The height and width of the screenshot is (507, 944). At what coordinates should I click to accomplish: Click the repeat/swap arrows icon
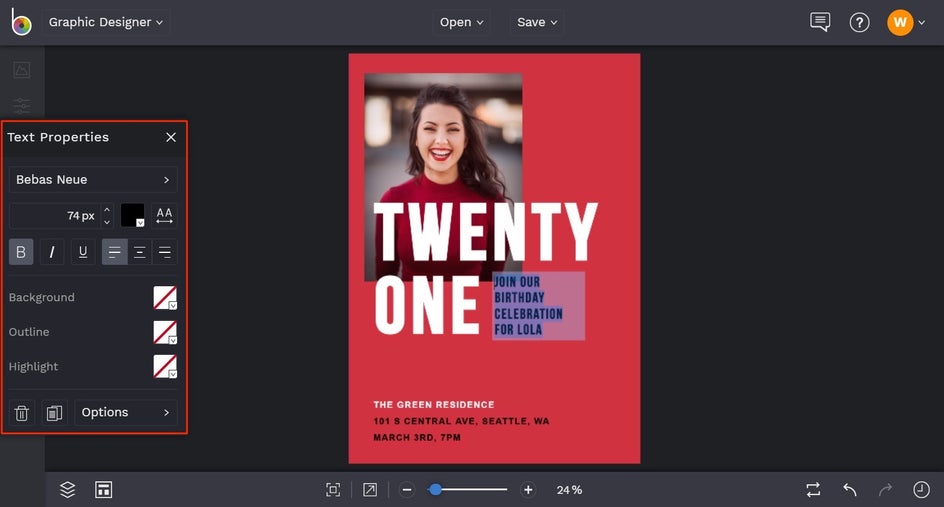(x=813, y=490)
